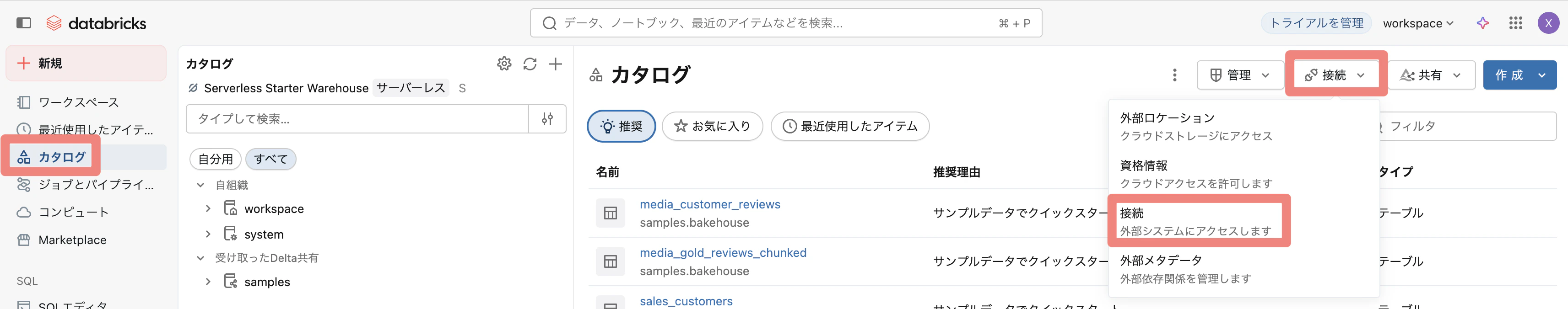Toggle the 接続 dropdown button
Image resolution: width=1568 pixels, height=309 pixels.
point(1336,75)
